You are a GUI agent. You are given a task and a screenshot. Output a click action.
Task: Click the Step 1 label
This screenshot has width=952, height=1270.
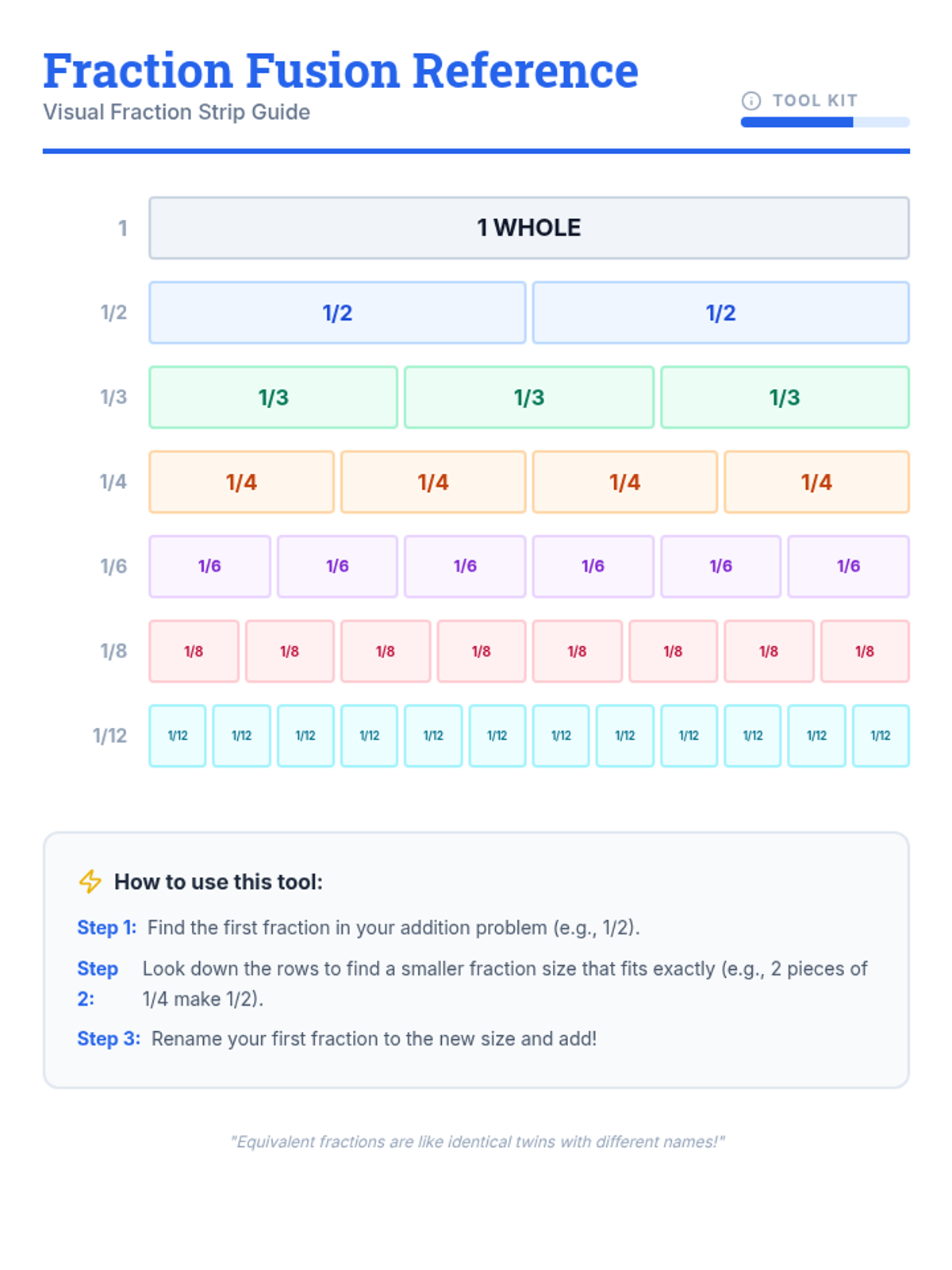tap(106, 927)
